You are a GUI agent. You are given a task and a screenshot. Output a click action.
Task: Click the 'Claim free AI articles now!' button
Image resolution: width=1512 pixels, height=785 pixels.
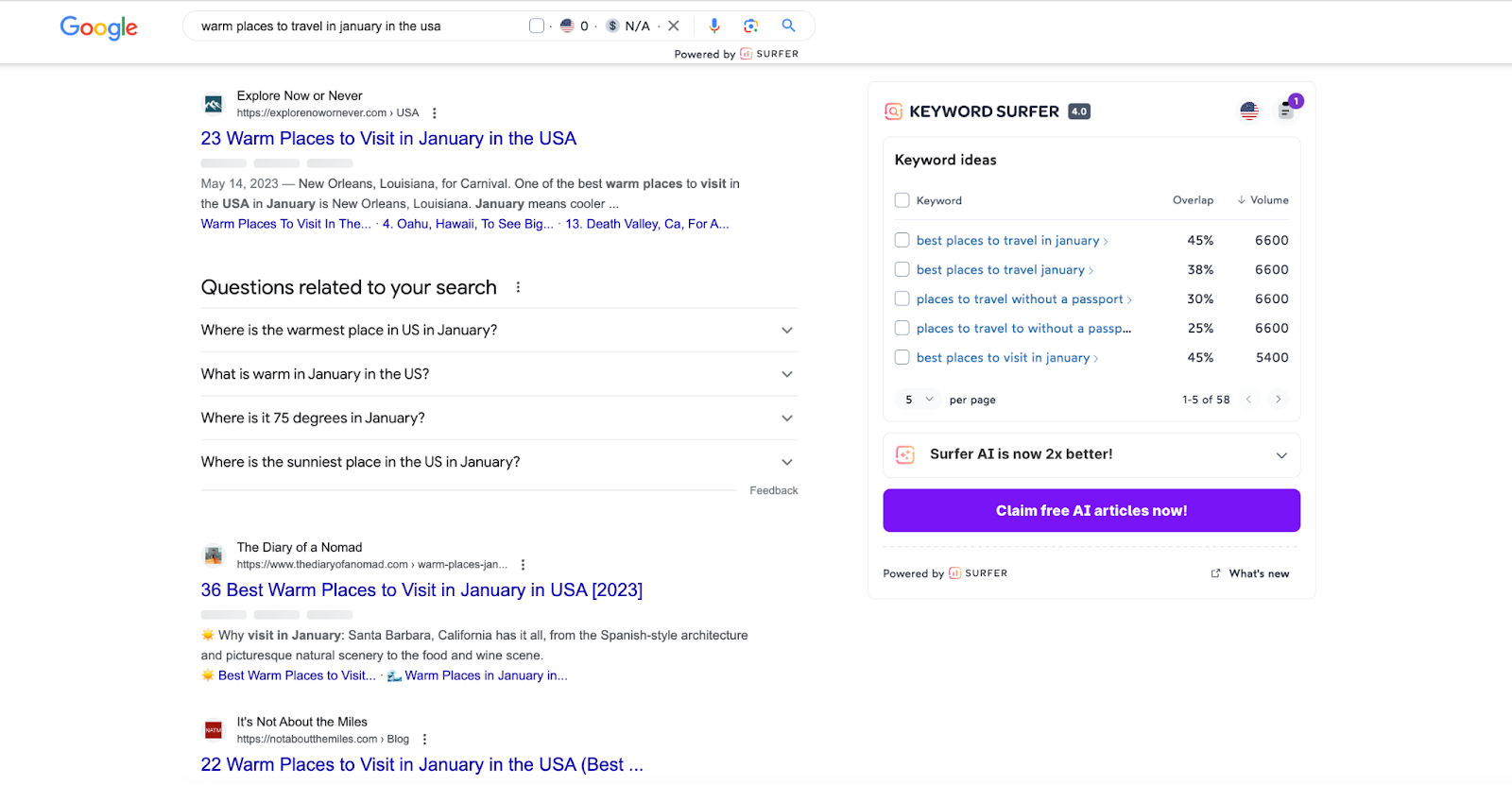coord(1091,510)
